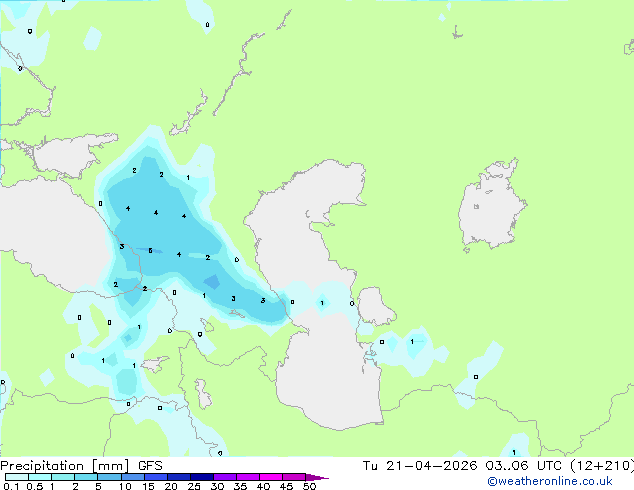
Task: Click the 0.5 to 1 mm legend swatch
Action: click(40, 477)
